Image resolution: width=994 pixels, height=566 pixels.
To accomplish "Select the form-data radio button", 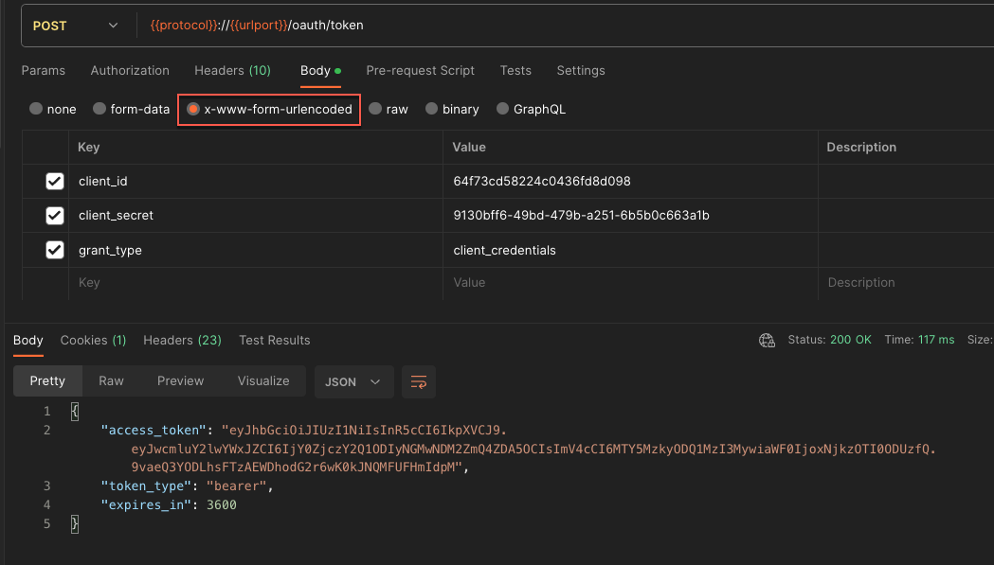I will (100, 108).
